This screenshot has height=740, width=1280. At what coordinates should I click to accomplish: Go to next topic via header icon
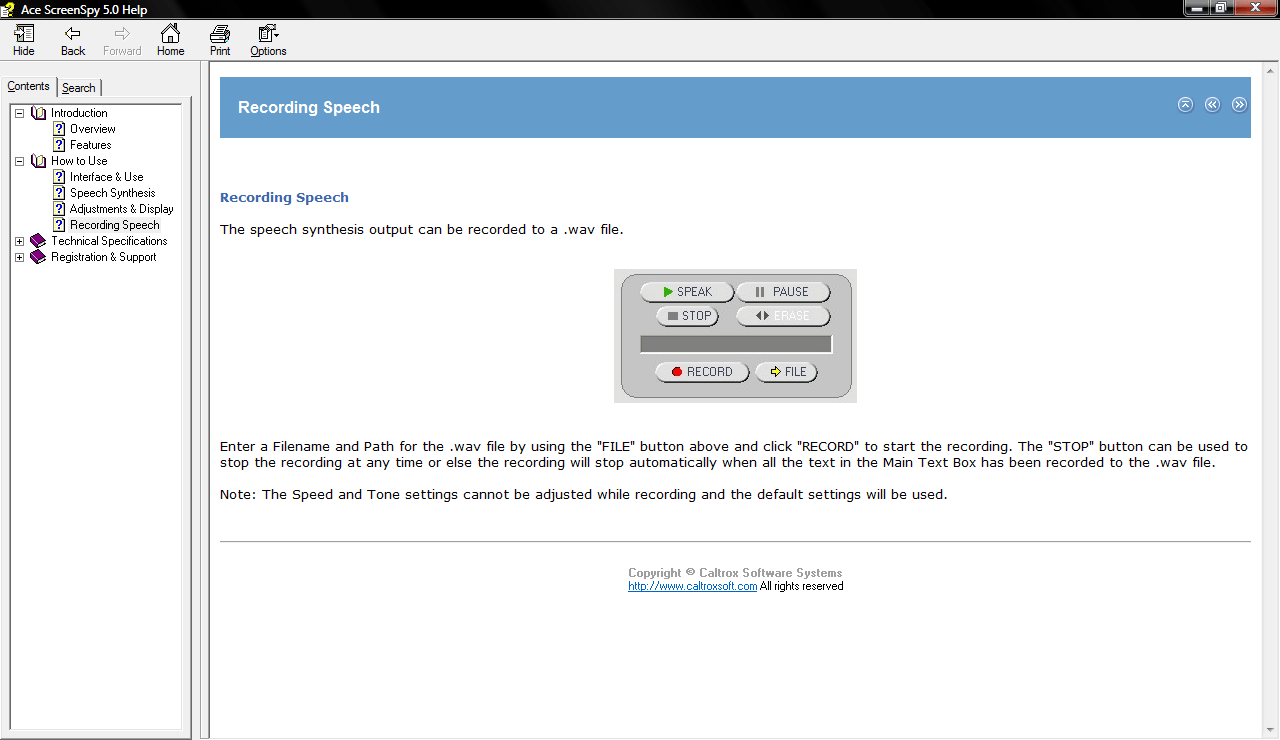[x=1239, y=104]
